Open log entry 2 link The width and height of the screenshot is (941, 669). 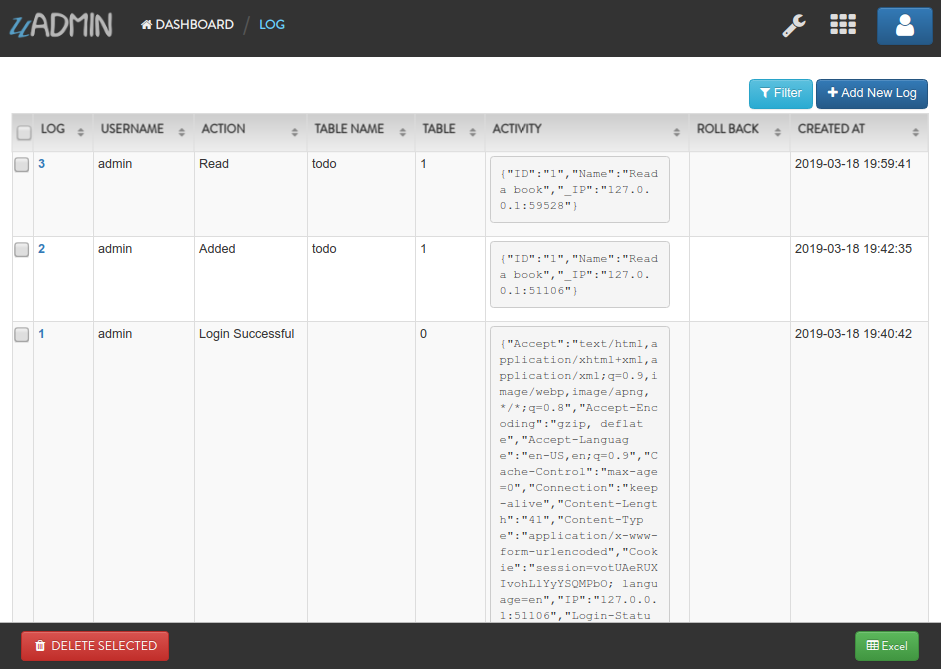point(41,249)
